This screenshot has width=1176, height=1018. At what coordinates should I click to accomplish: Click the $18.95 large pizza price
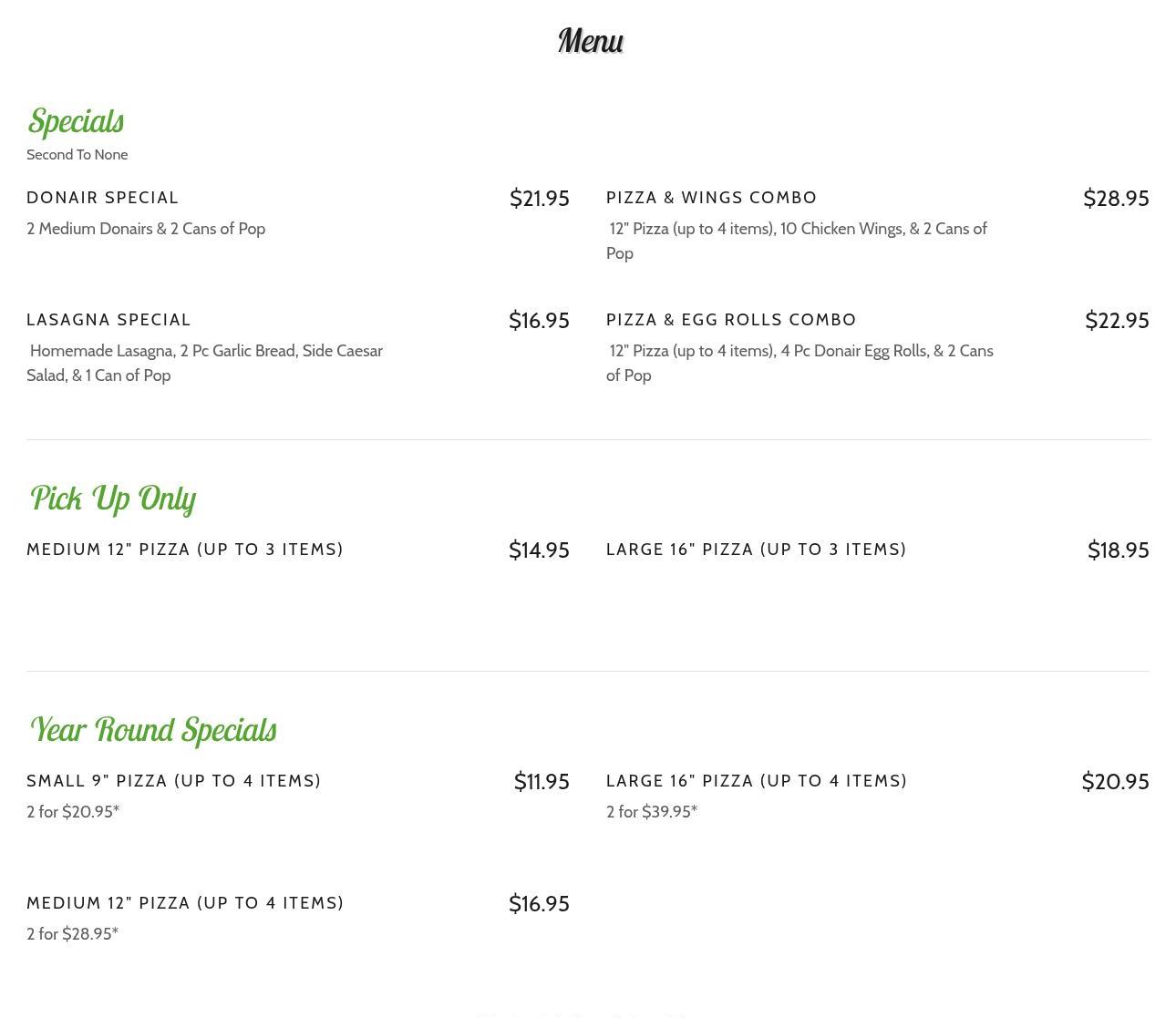click(1118, 550)
